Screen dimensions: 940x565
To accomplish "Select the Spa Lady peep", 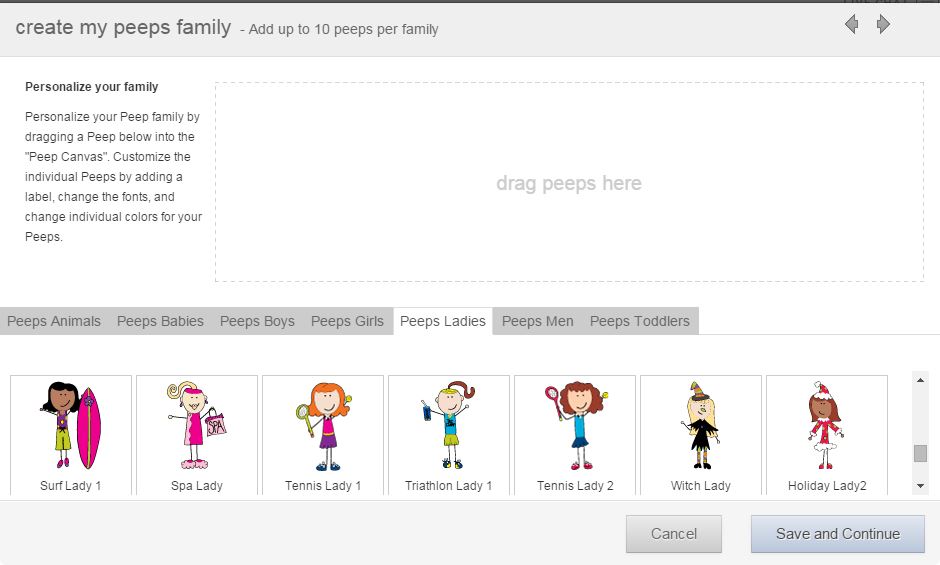I will [197, 435].
